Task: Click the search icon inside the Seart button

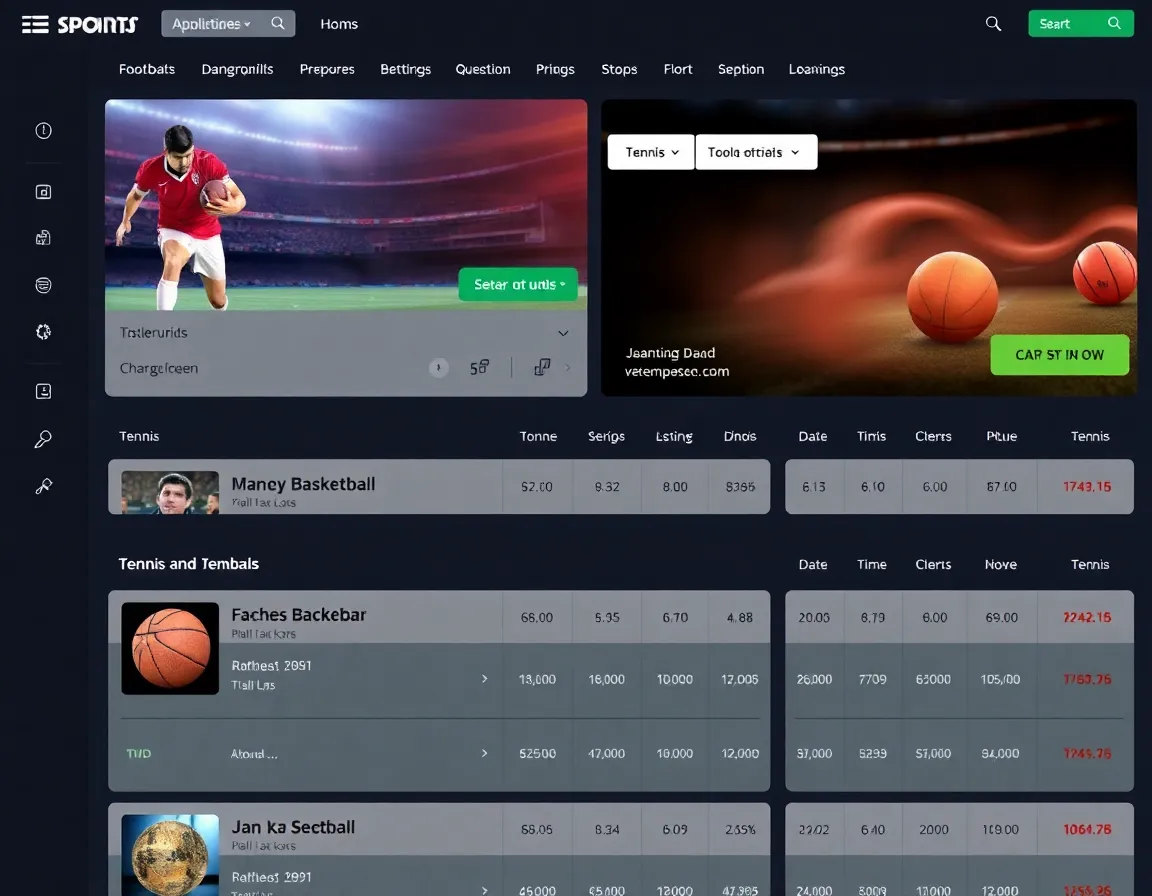Action: (1114, 22)
